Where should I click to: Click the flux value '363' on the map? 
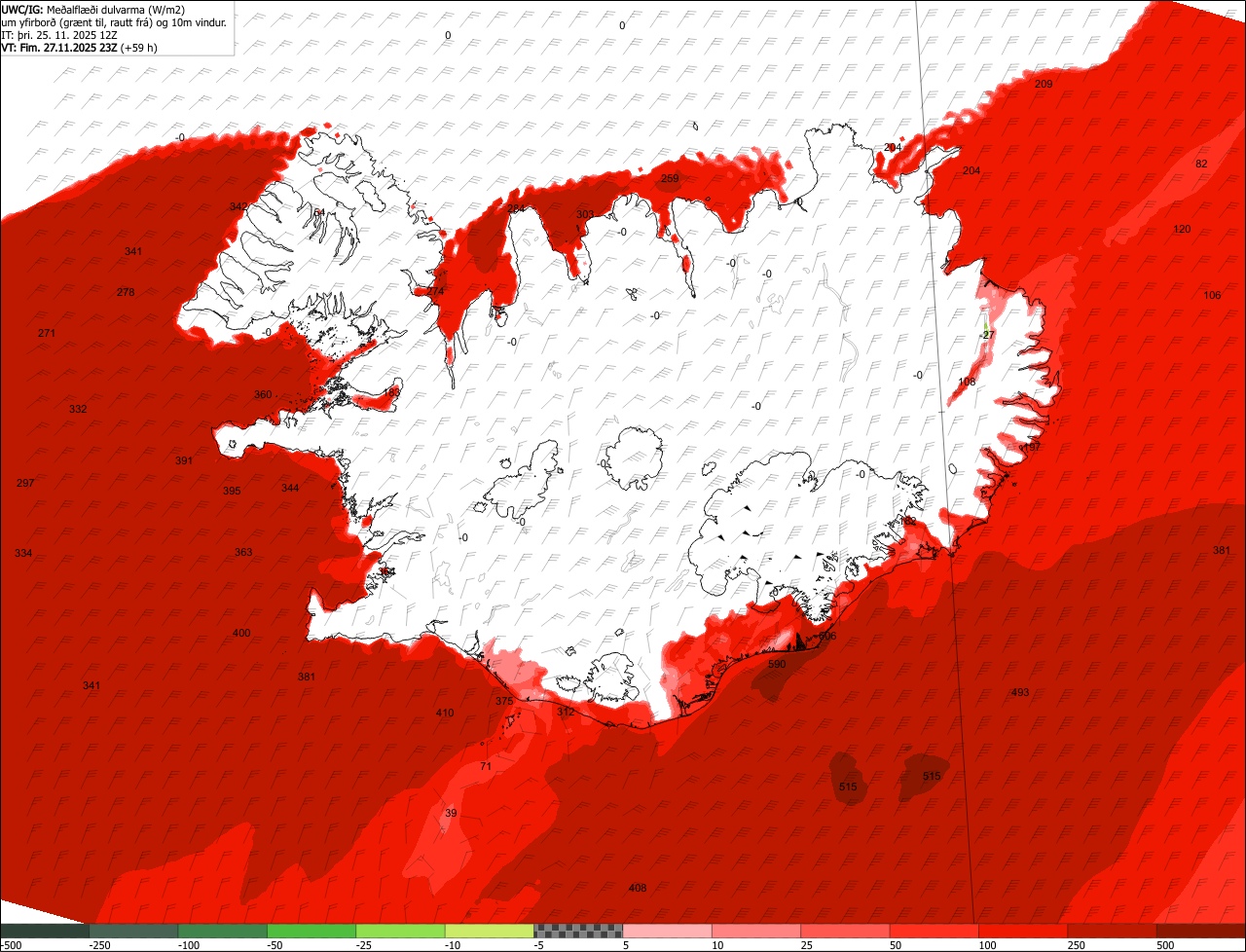pos(243,552)
